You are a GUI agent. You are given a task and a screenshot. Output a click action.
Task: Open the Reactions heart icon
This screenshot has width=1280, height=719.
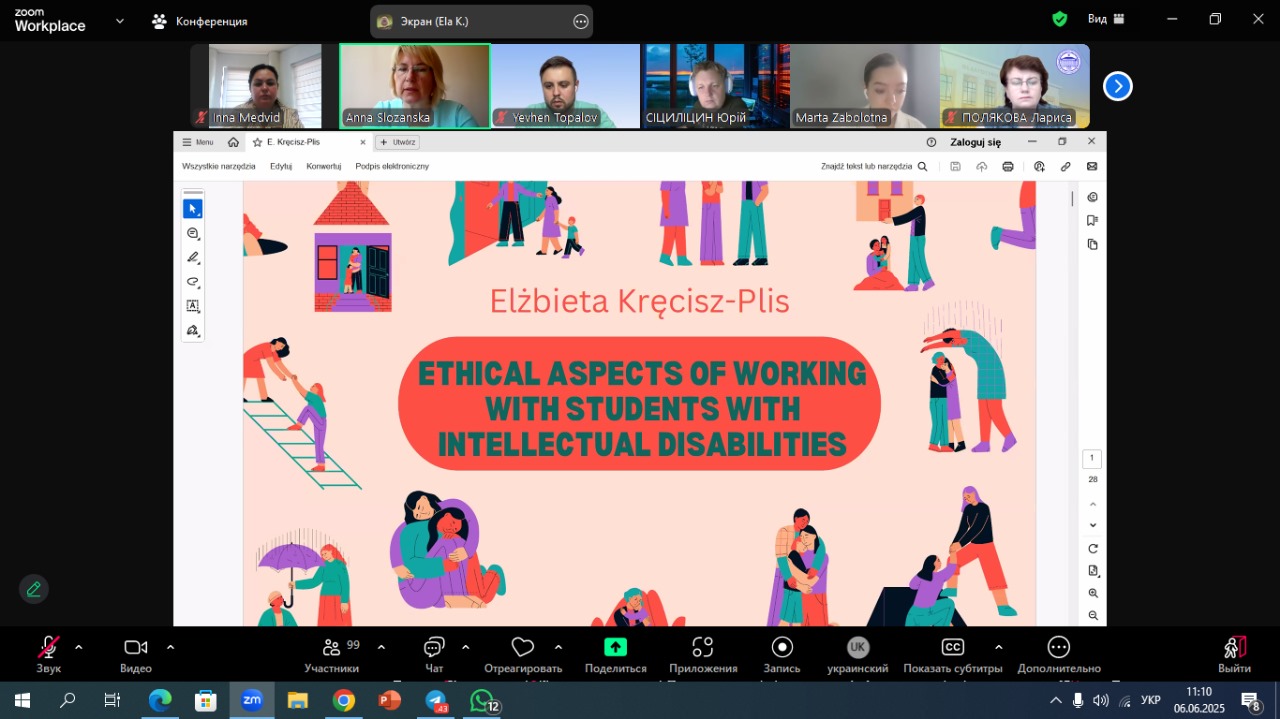(x=522, y=648)
